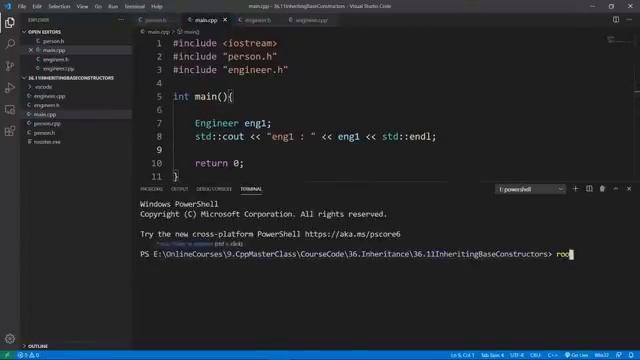Image resolution: width=640 pixels, height=360 pixels.
Task: Split the terminal panel
Action: [x=589, y=189]
